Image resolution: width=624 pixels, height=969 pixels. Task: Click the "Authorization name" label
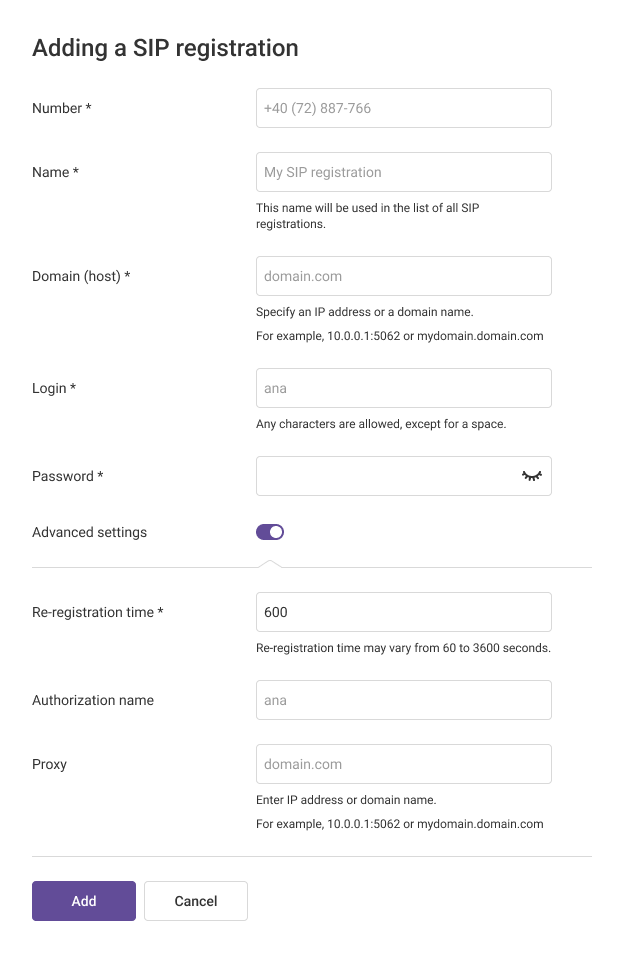pos(93,700)
